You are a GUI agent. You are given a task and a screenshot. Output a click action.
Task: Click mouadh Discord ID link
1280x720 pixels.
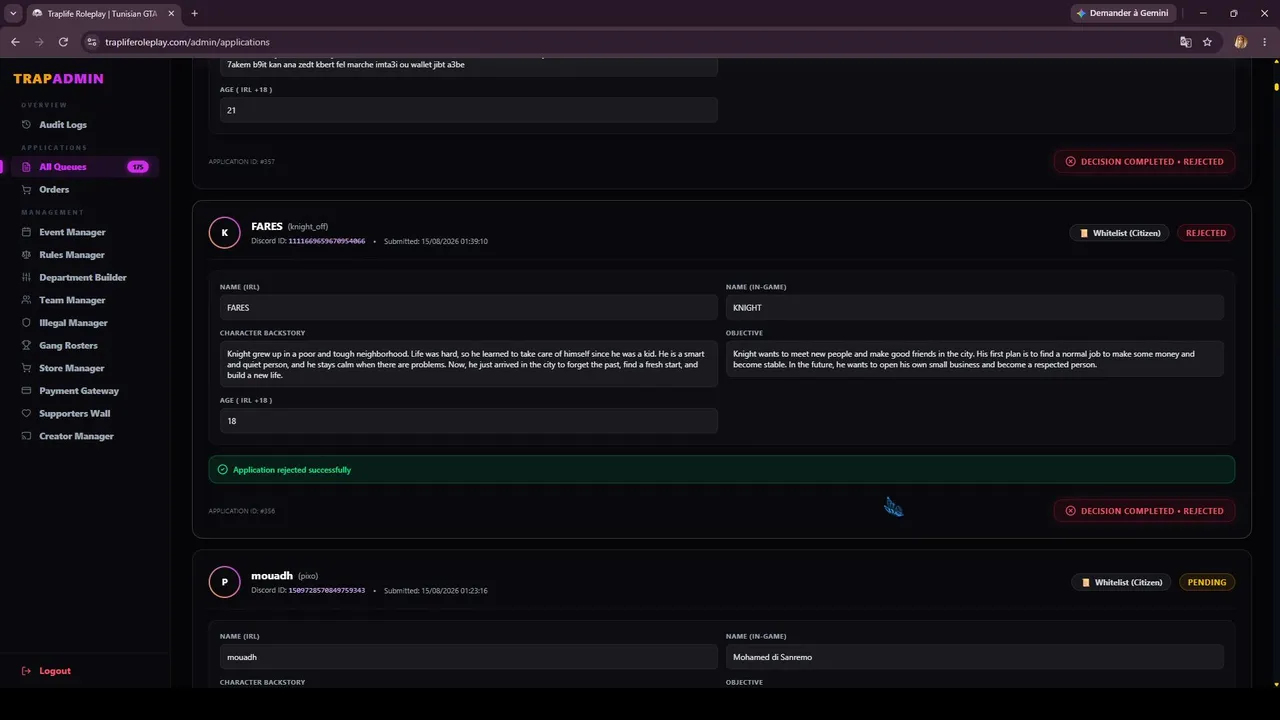click(327, 590)
